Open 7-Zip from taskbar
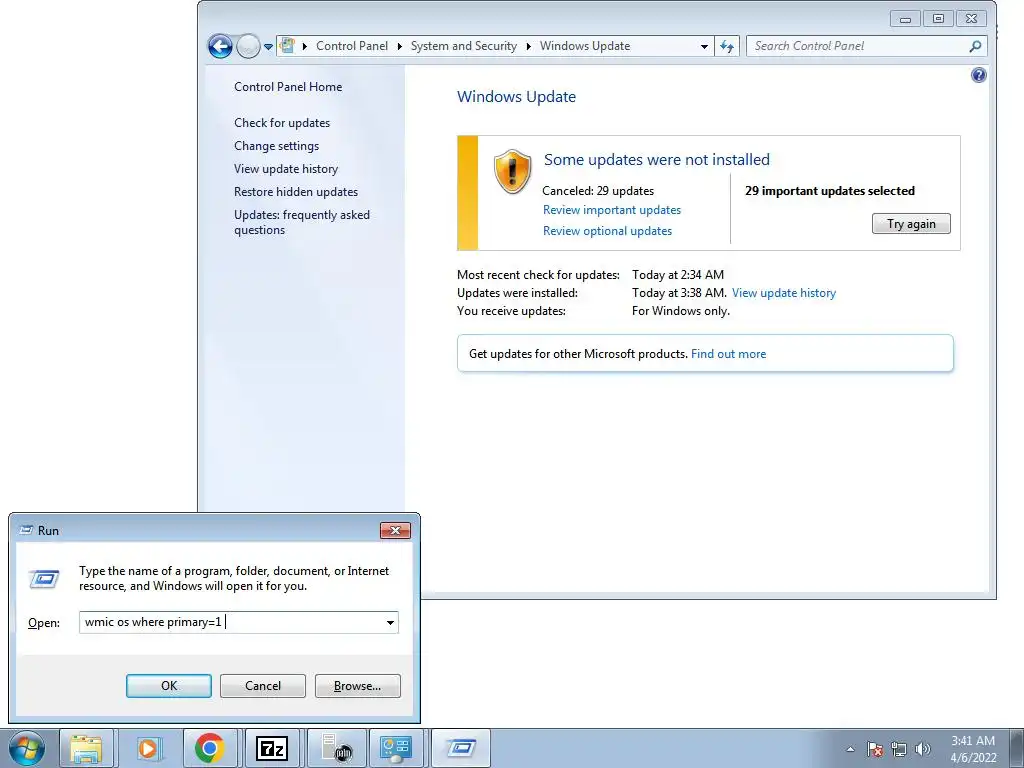1024x768 pixels. pyautogui.click(x=272, y=748)
